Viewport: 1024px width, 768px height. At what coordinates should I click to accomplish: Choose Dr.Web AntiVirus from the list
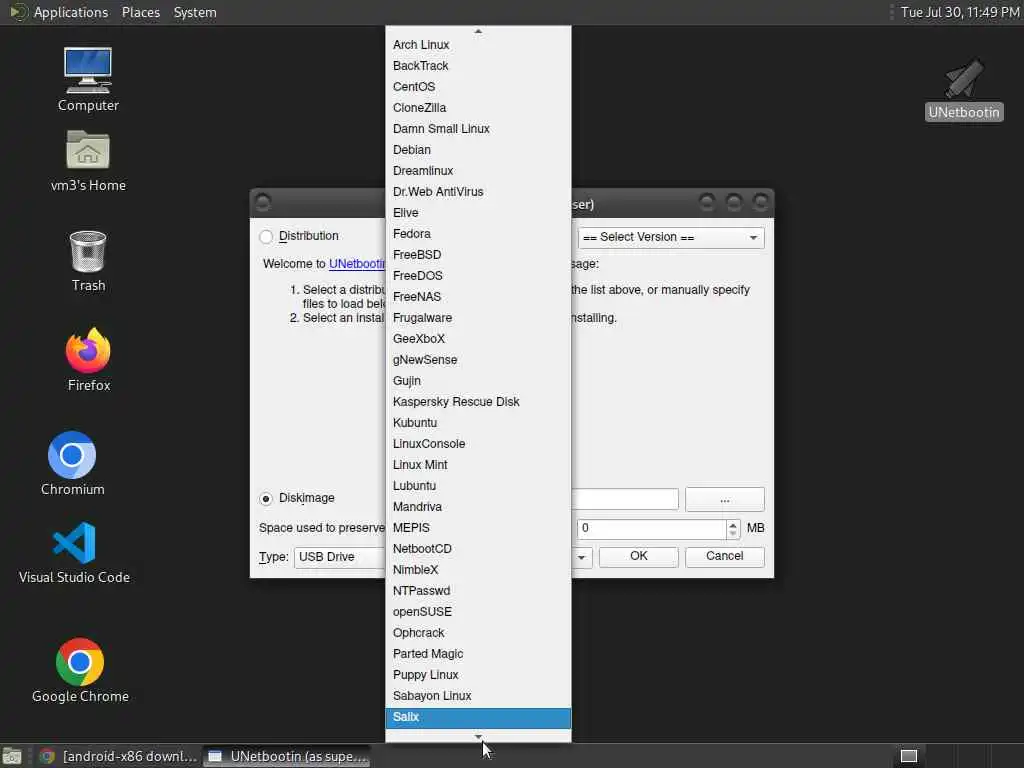478,192
